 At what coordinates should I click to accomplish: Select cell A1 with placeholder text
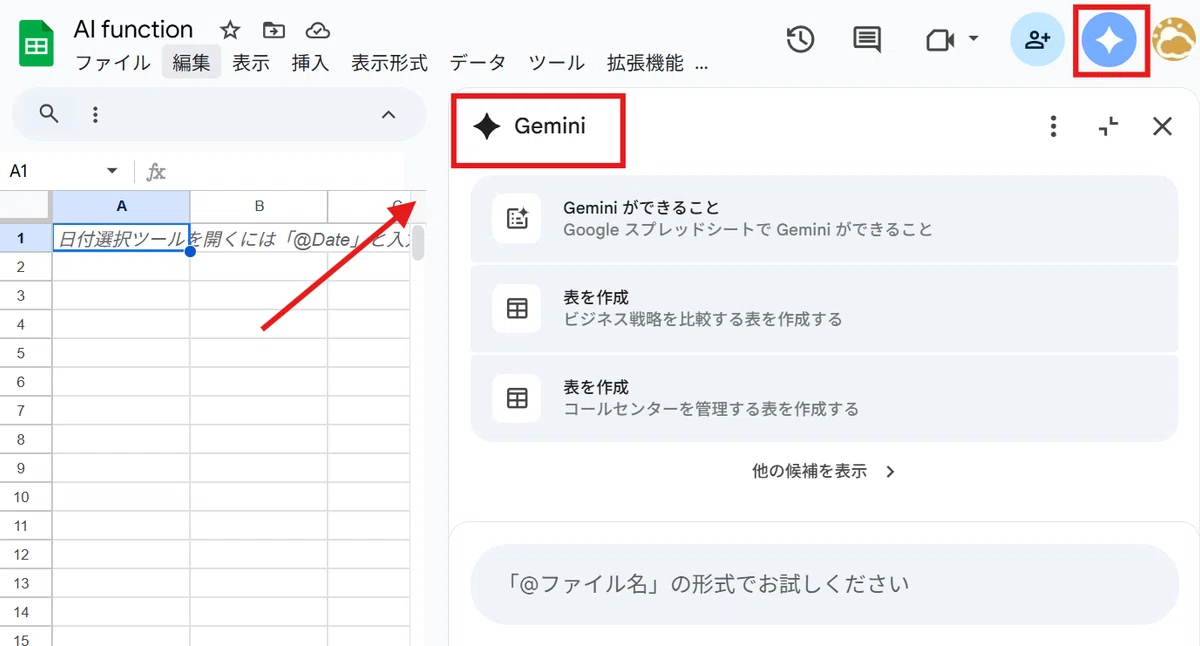121,238
